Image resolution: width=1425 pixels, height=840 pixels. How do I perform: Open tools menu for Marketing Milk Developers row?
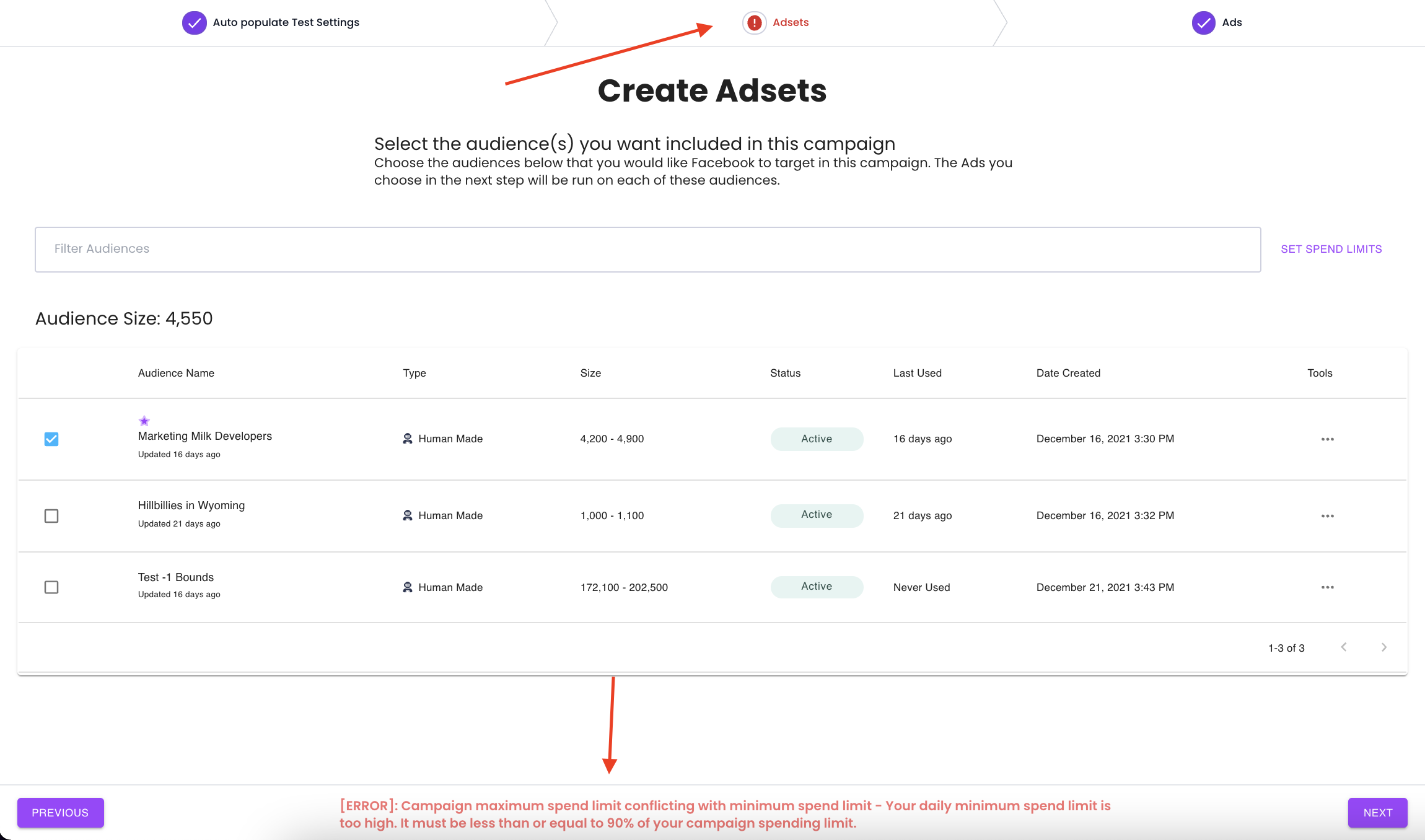pos(1327,439)
